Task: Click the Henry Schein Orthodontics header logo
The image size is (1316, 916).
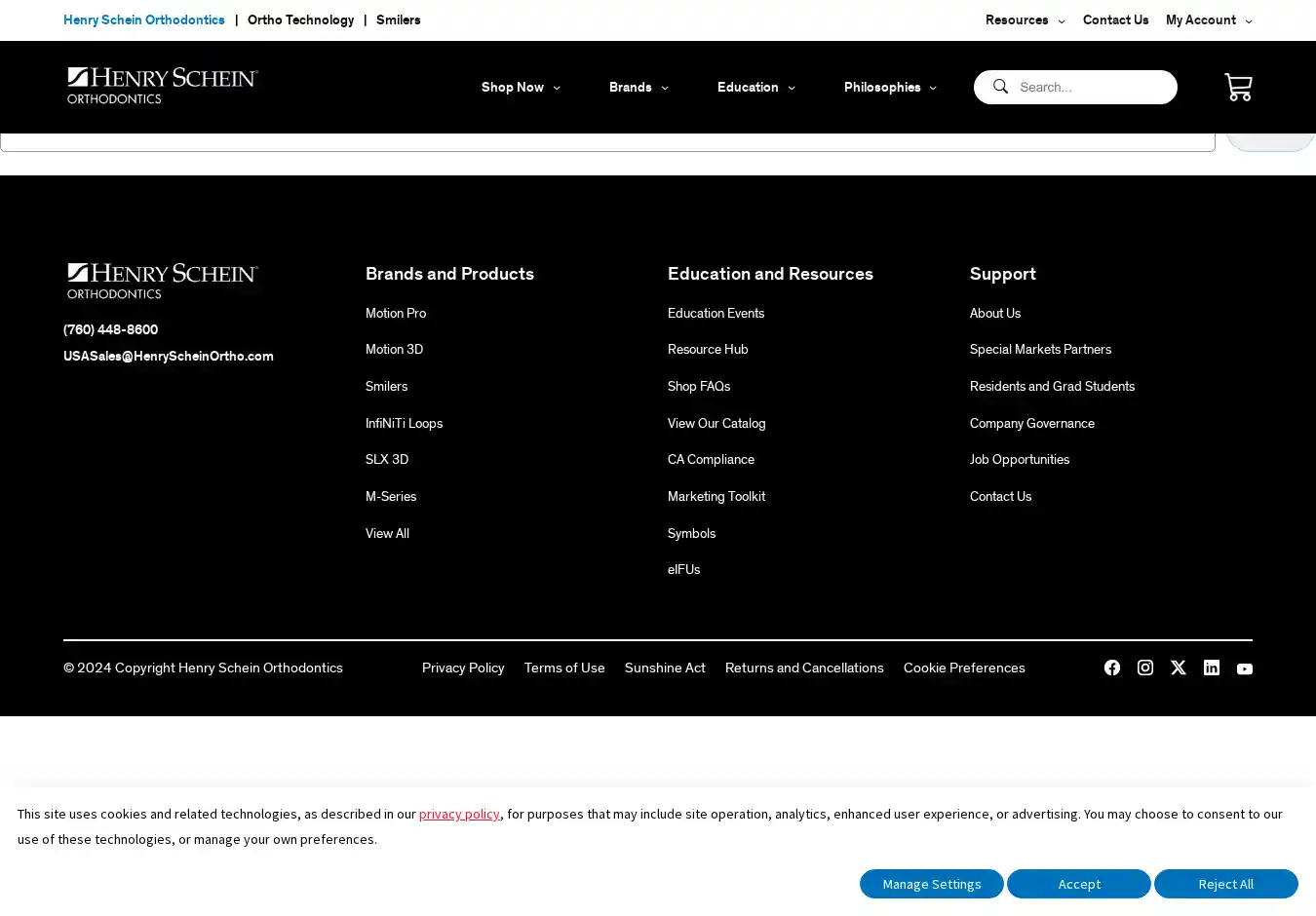Action: click(x=162, y=86)
